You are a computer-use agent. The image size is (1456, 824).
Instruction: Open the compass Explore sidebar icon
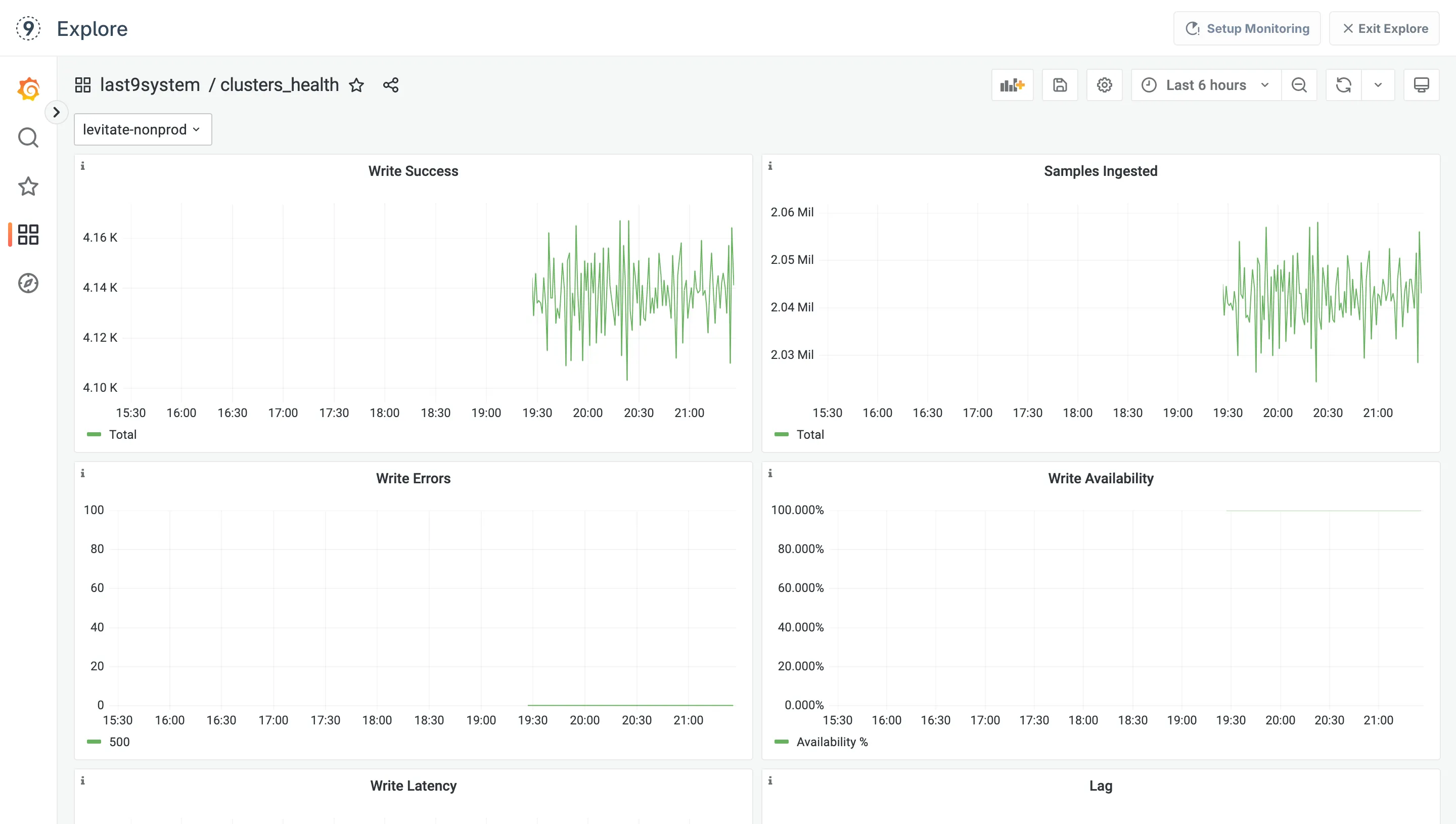coord(28,283)
